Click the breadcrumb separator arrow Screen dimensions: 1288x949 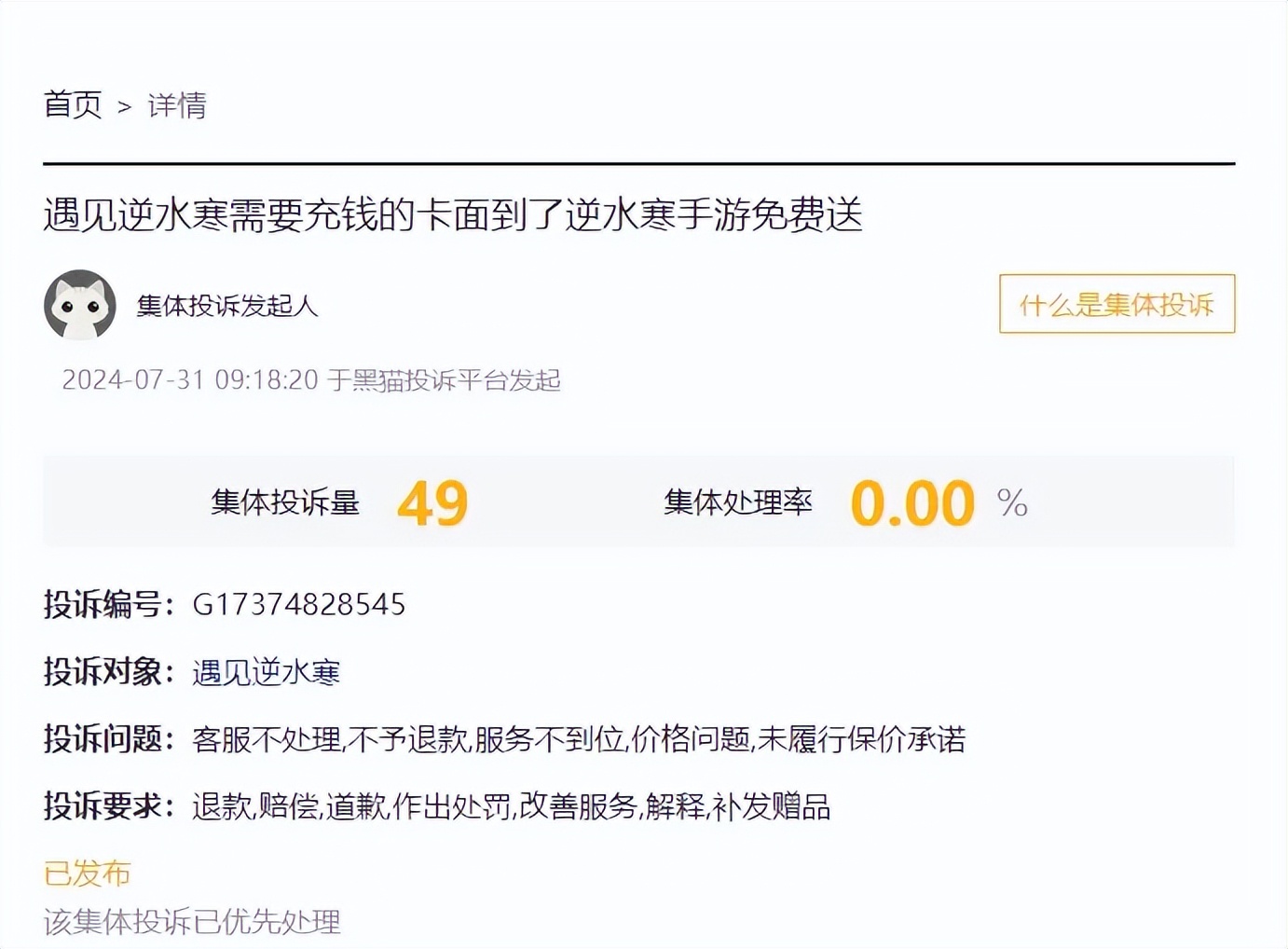[125, 107]
